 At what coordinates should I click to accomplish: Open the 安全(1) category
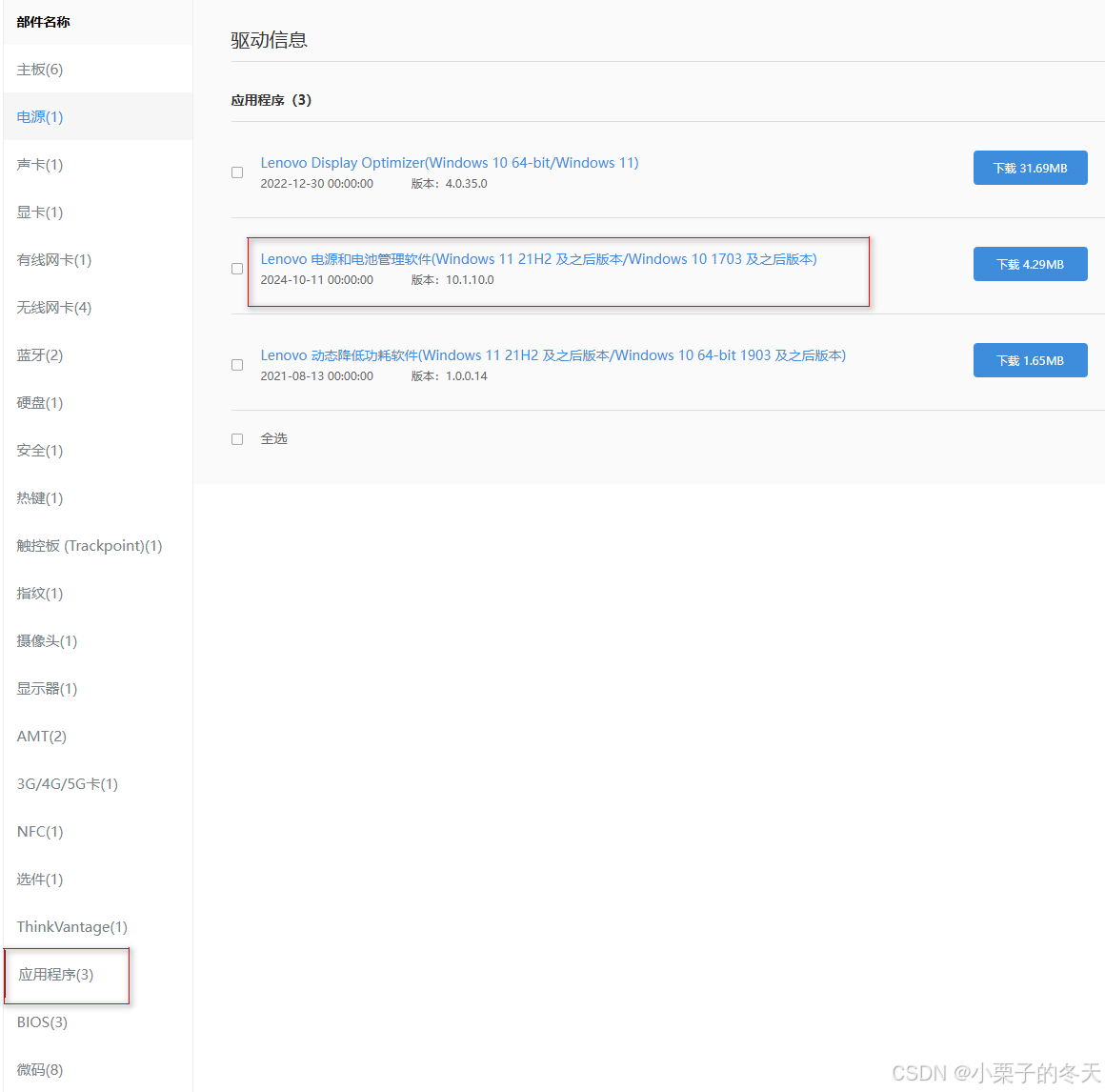39,450
